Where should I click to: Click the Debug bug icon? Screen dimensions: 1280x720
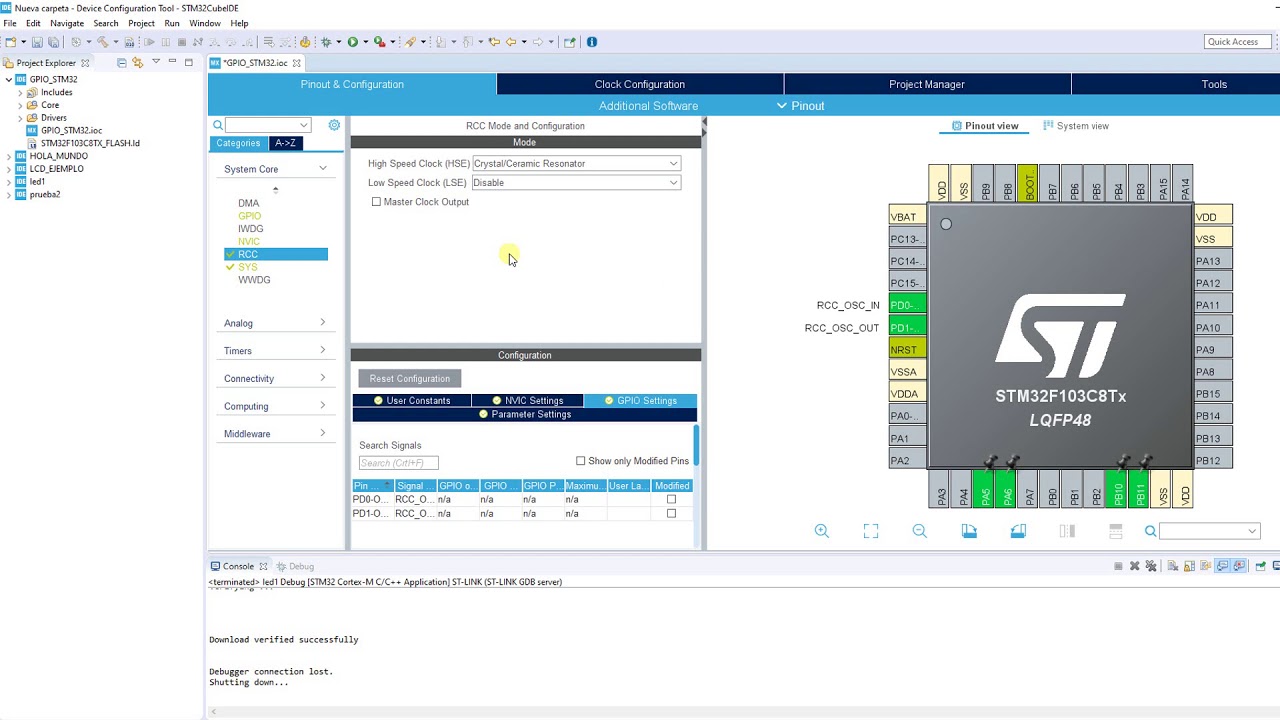pyautogui.click(x=326, y=42)
